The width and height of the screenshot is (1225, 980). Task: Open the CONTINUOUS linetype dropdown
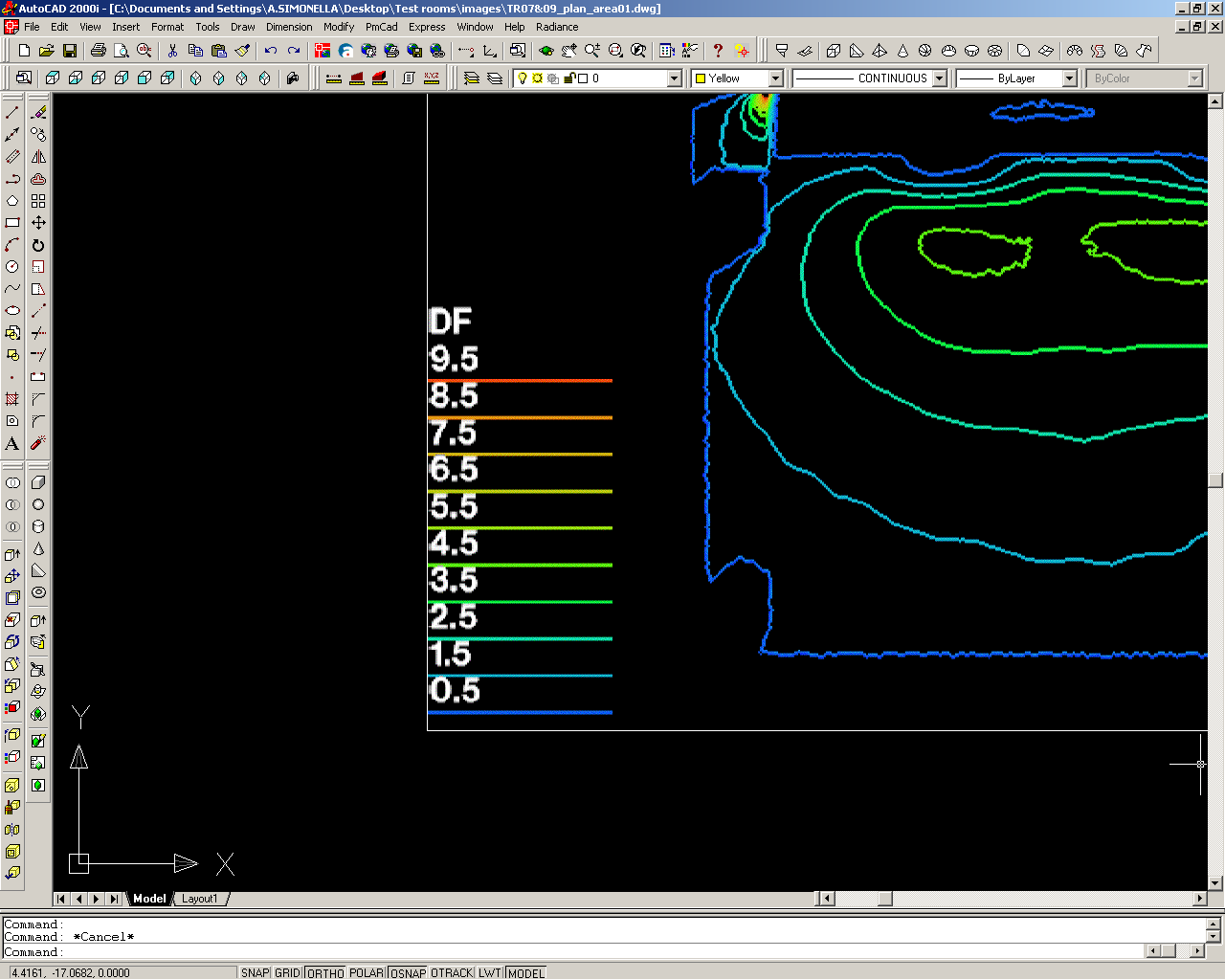tap(939, 78)
